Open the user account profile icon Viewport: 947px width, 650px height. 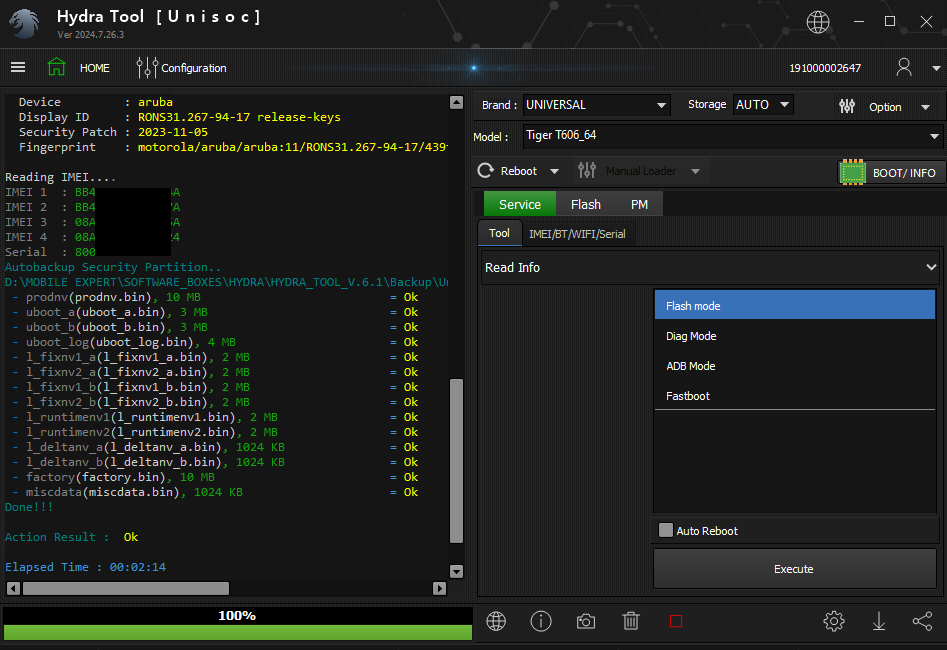904,67
